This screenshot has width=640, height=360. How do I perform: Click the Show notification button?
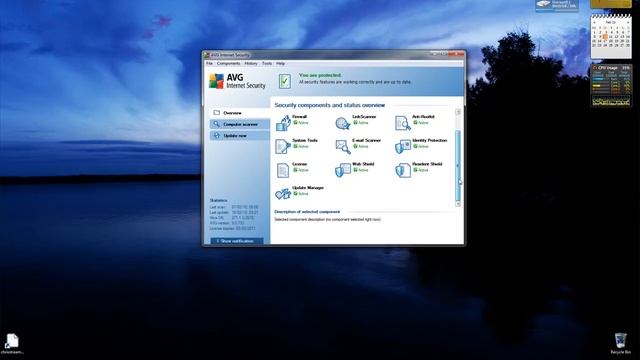237,241
